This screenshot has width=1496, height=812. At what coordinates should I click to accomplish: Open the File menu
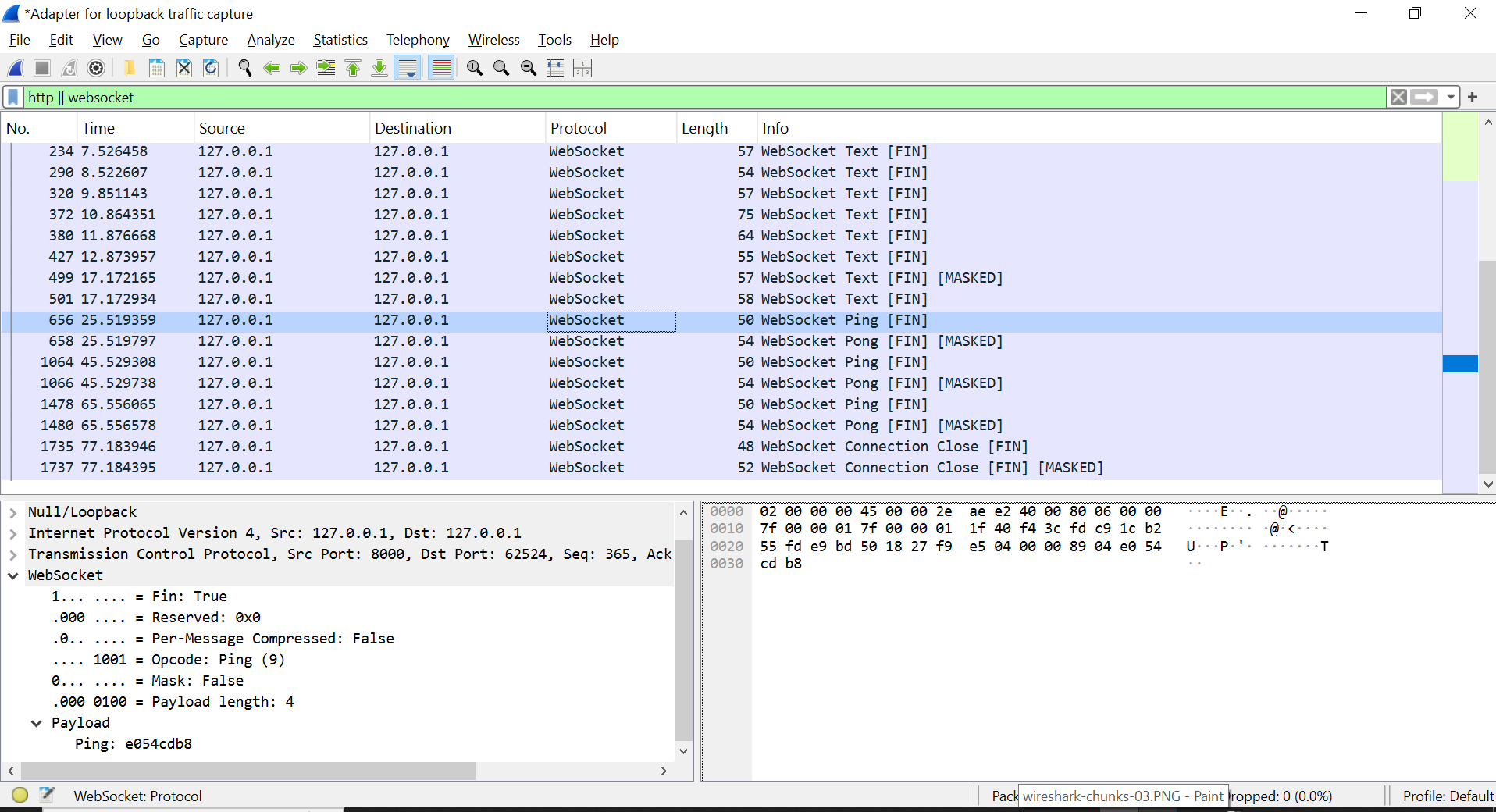(20, 40)
